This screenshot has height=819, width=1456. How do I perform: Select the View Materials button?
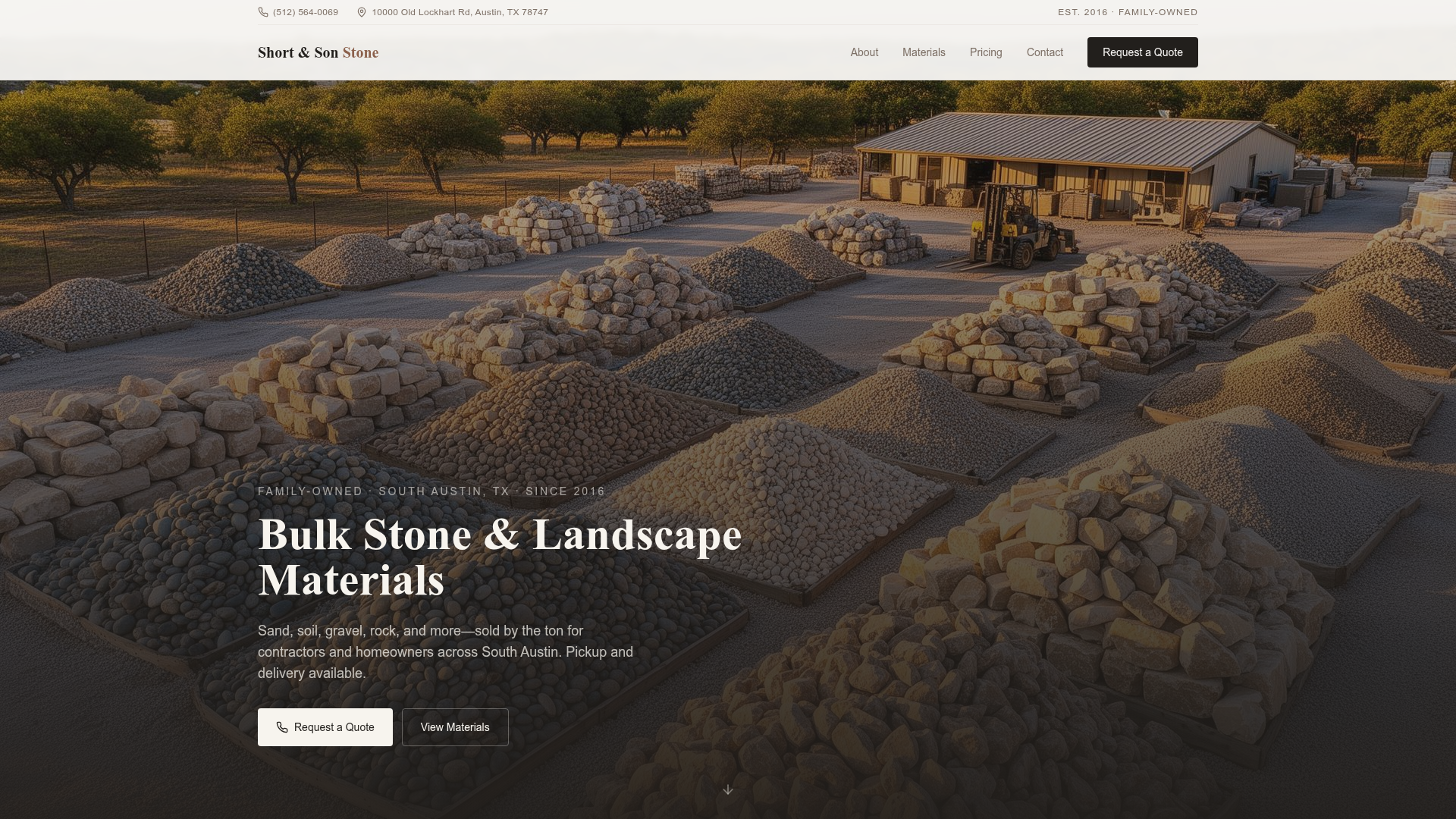tap(455, 727)
